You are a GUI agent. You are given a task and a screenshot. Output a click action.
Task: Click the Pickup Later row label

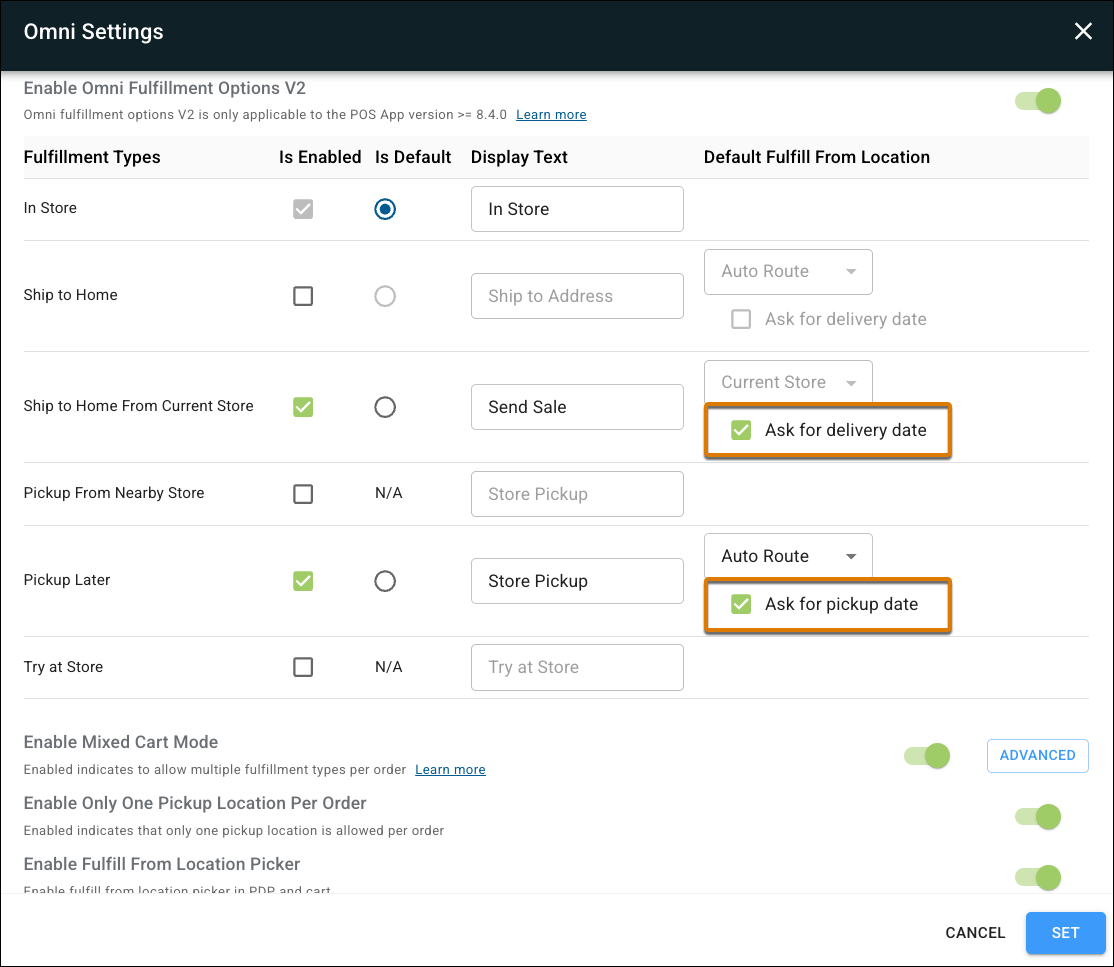[67, 580]
